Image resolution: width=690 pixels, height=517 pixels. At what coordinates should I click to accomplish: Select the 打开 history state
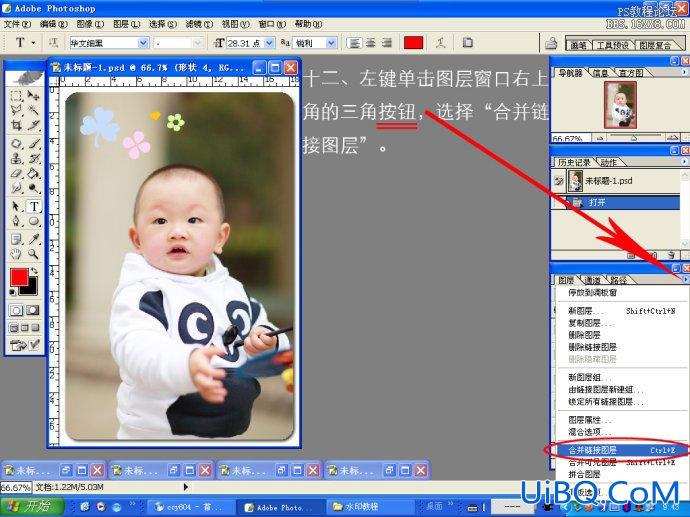click(616, 202)
